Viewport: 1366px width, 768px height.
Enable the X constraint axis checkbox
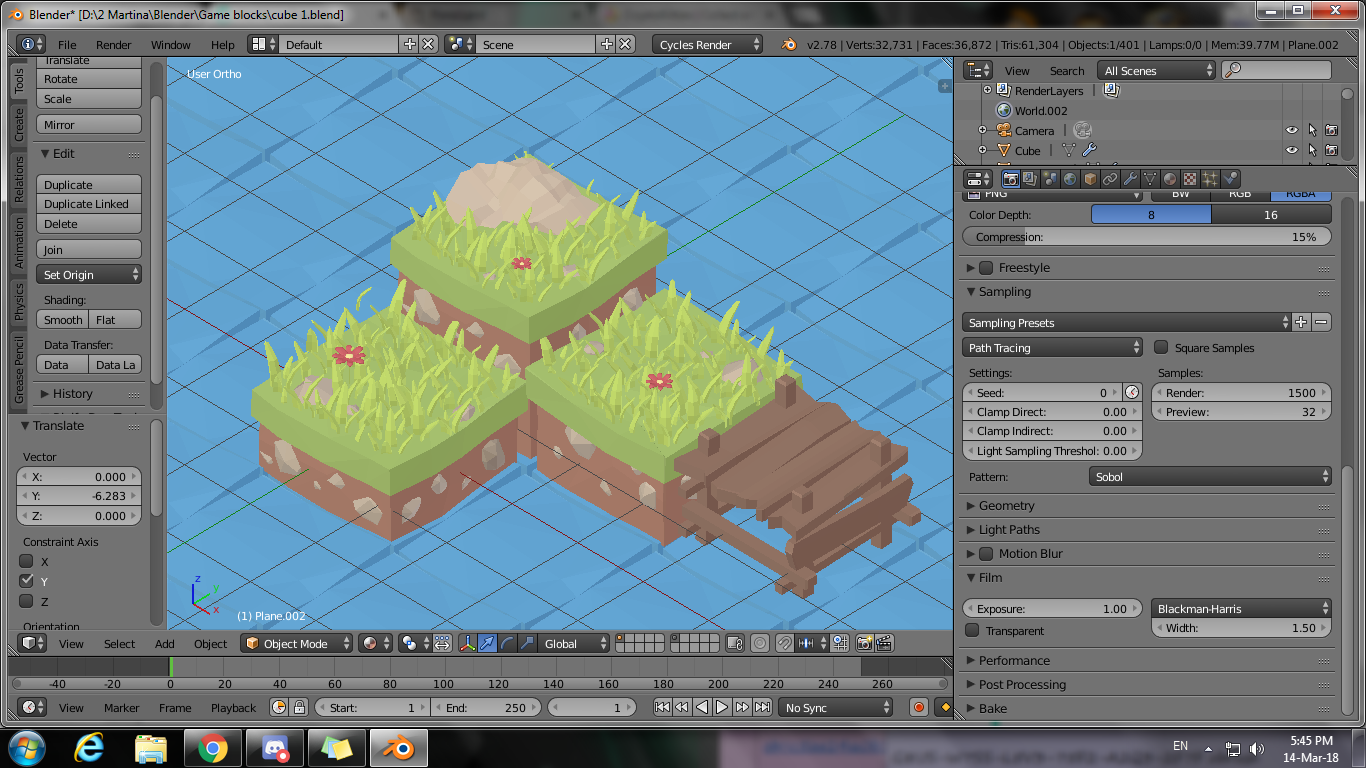[27, 561]
